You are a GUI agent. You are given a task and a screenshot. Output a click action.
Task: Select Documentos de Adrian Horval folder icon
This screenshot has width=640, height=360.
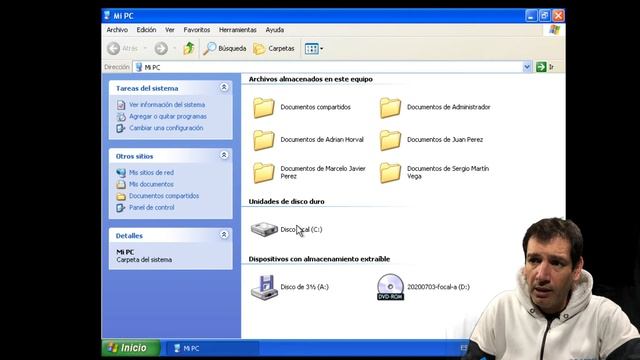pos(264,140)
